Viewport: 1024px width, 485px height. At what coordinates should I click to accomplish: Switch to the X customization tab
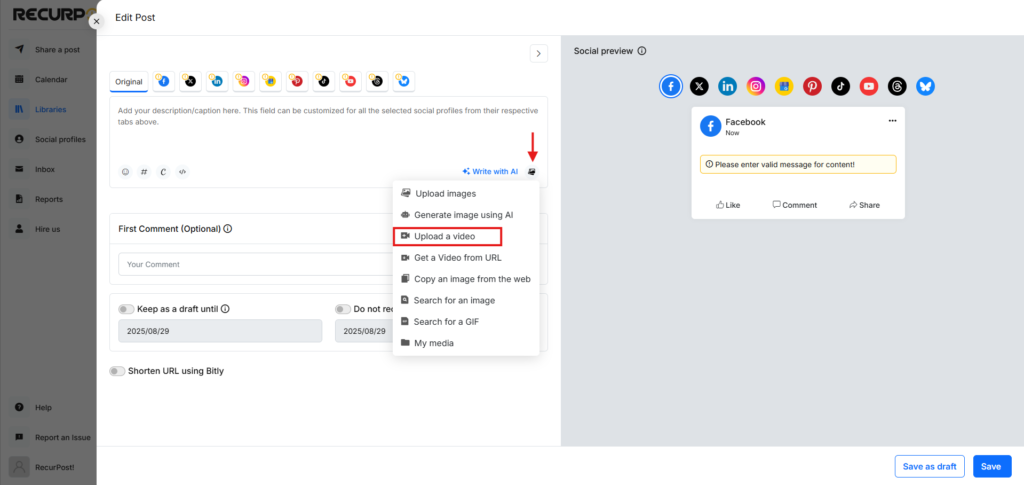point(190,82)
